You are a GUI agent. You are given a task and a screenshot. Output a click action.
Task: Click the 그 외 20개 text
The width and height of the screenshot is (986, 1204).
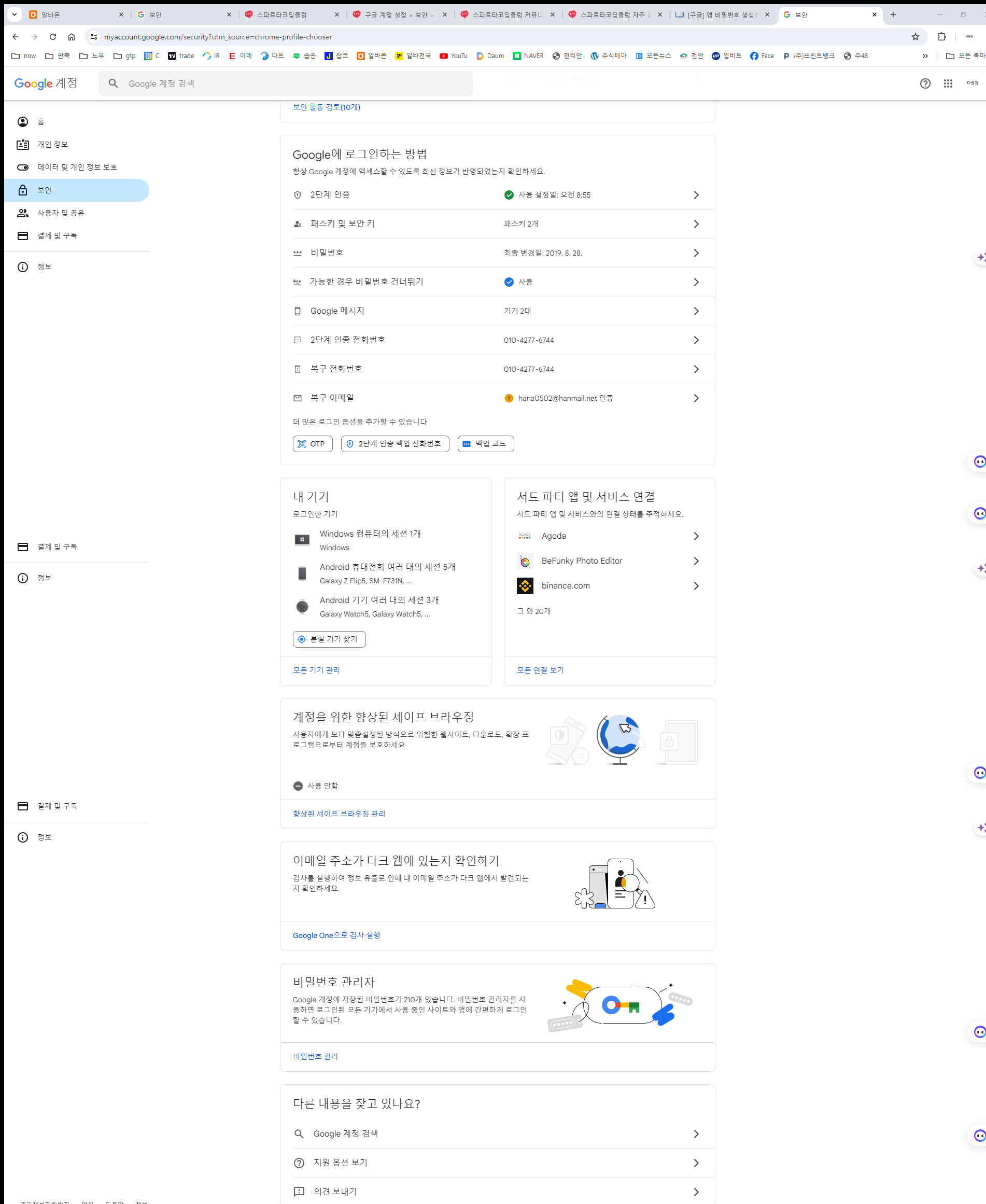tap(533, 611)
